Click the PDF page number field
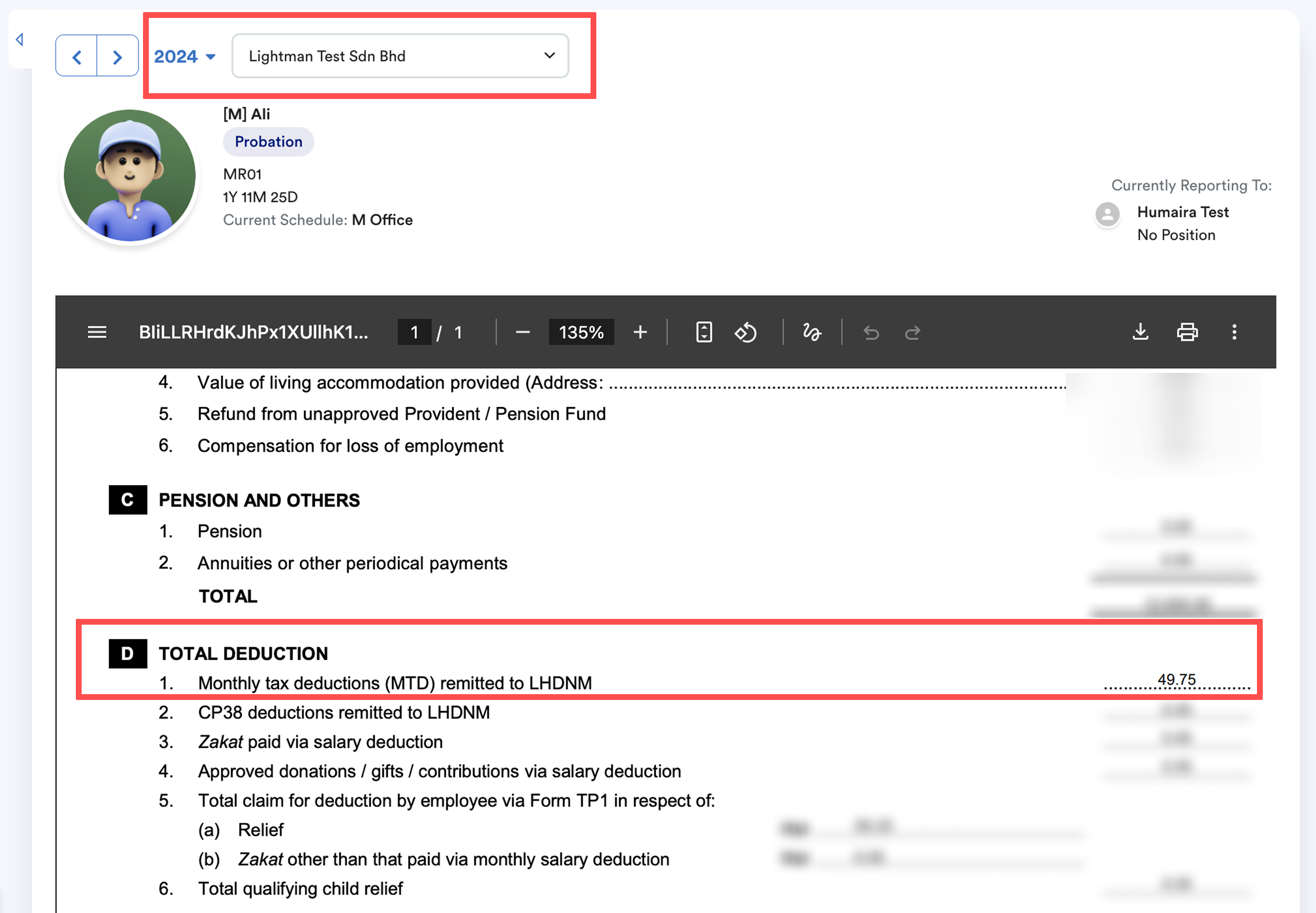The image size is (1316, 913). click(414, 332)
